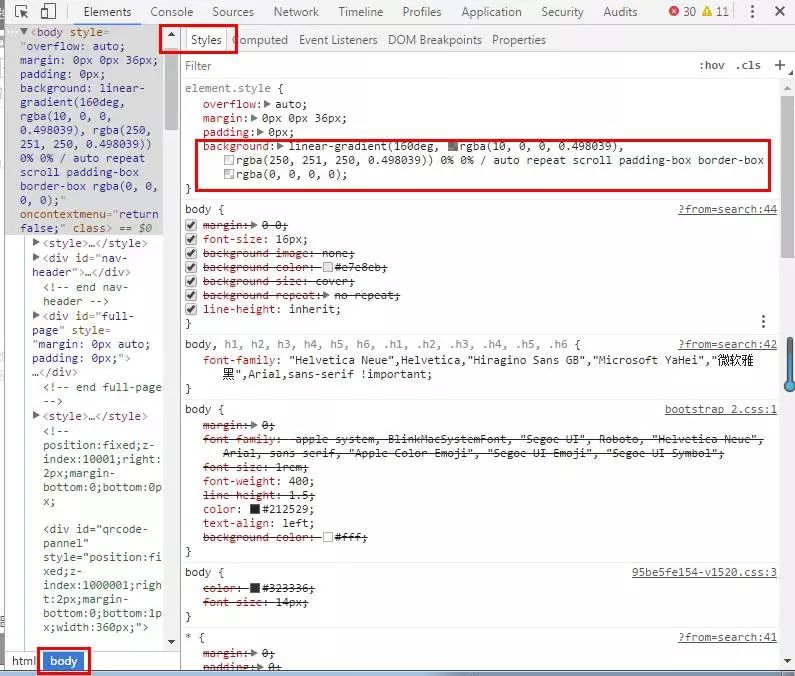Click the red error count icon
The height and width of the screenshot is (676, 795).
click(x=675, y=12)
